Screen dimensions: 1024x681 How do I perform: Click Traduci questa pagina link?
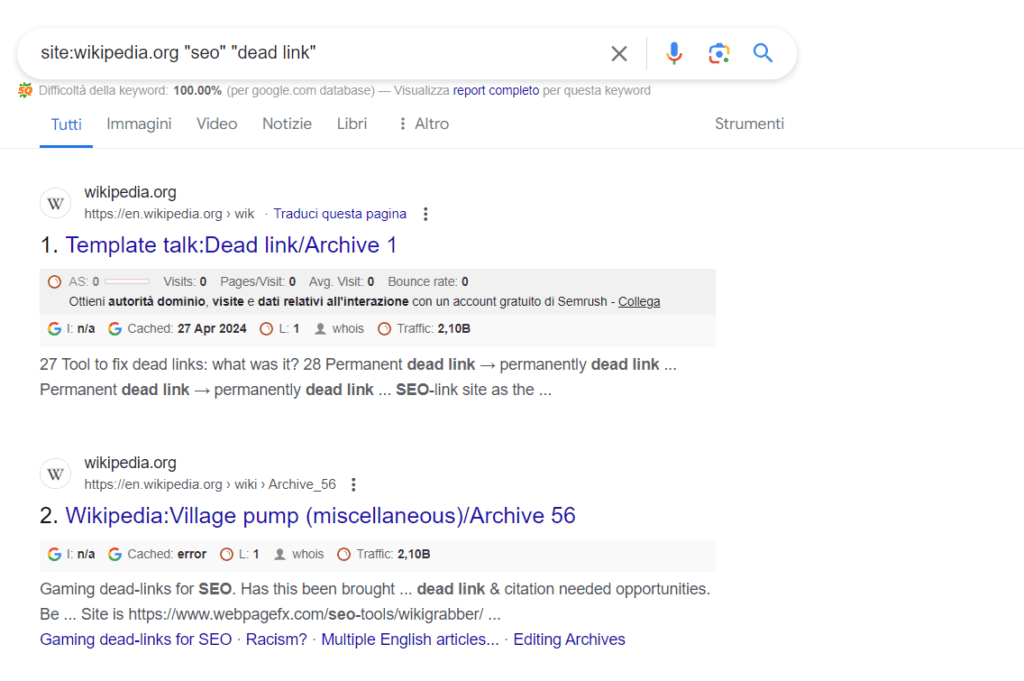tap(340, 214)
